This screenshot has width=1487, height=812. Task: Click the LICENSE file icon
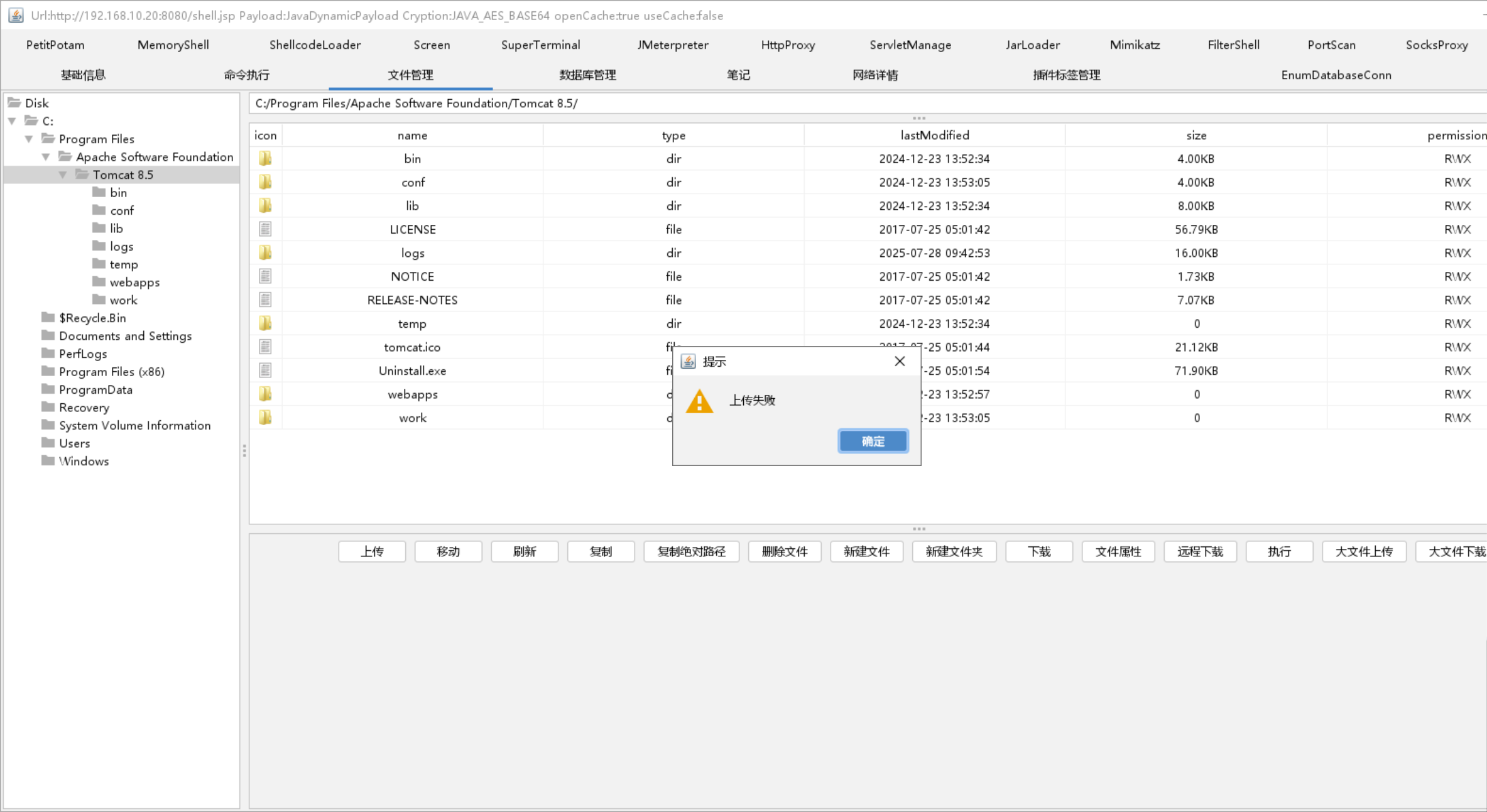coord(265,229)
